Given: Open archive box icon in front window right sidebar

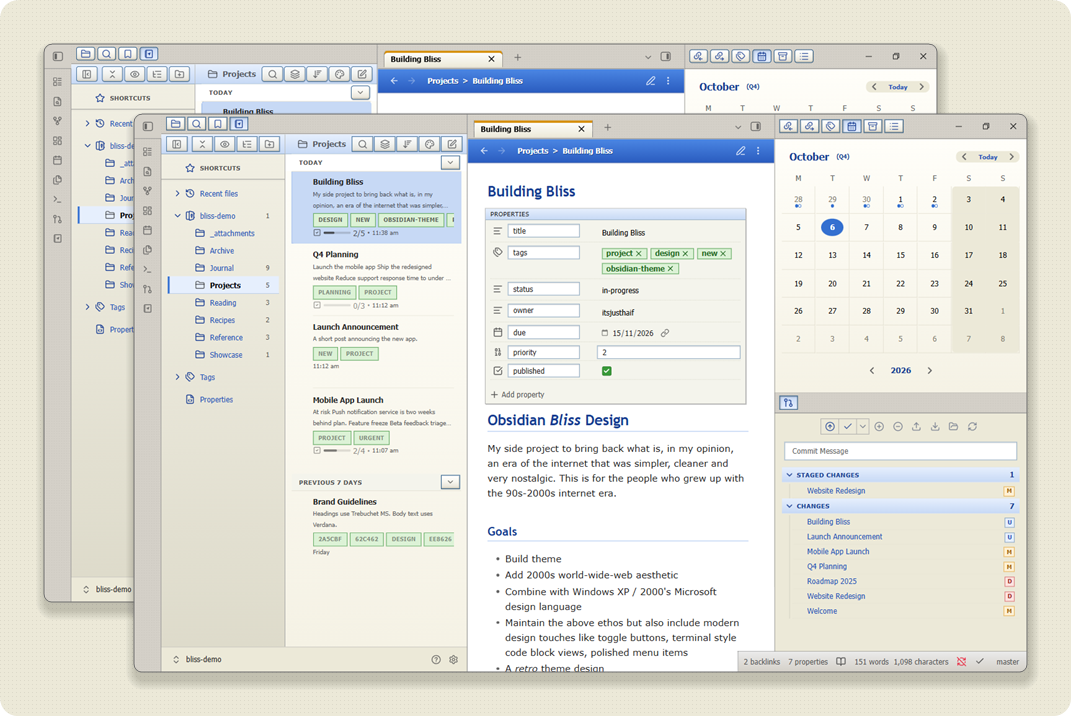Looking at the screenshot, I should (873, 126).
